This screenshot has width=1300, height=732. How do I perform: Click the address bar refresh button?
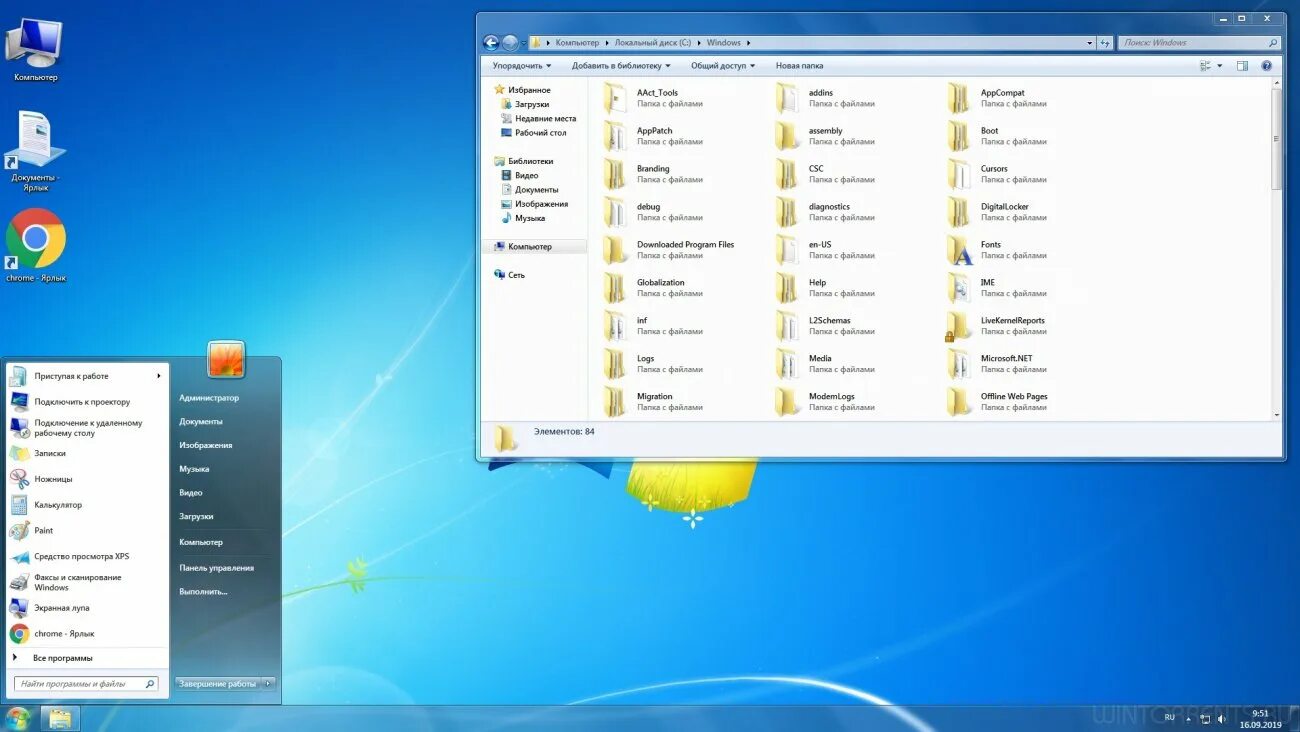point(1105,43)
